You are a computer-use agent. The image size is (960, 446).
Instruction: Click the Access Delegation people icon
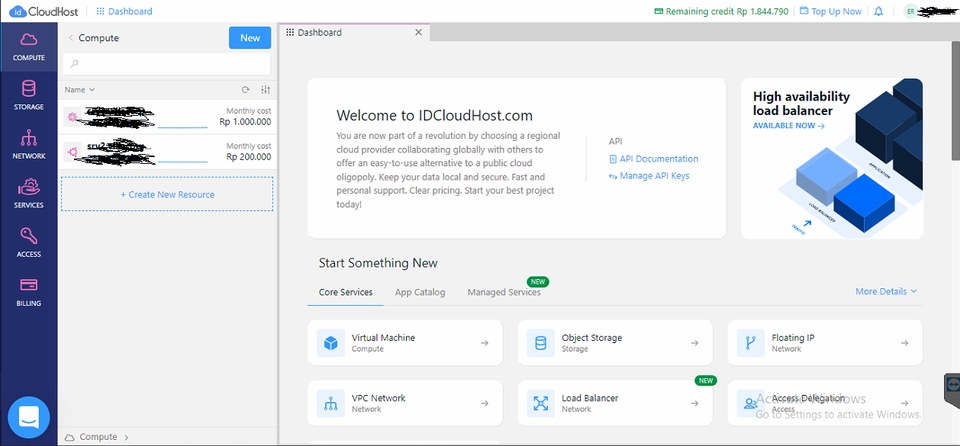pos(751,403)
